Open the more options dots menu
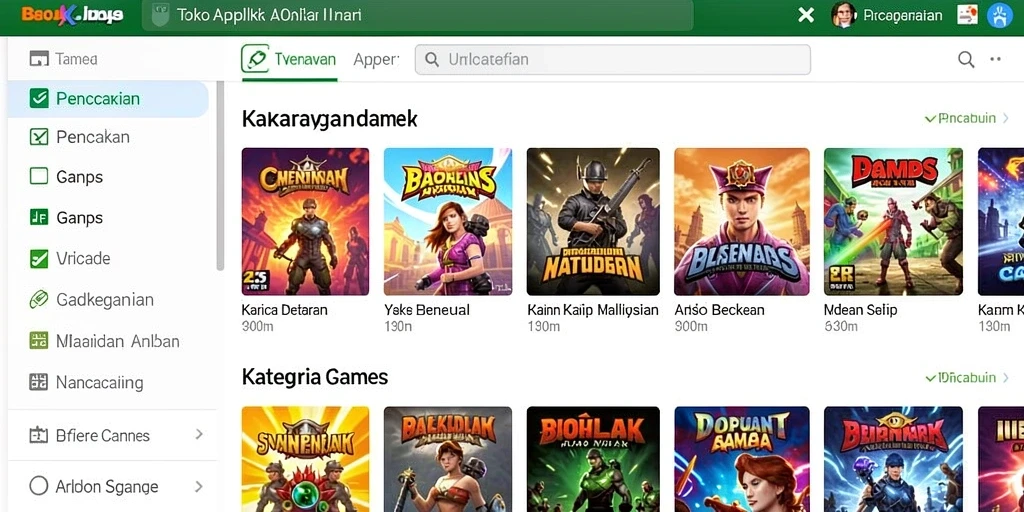Image resolution: width=1024 pixels, height=512 pixels. (995, 59)
